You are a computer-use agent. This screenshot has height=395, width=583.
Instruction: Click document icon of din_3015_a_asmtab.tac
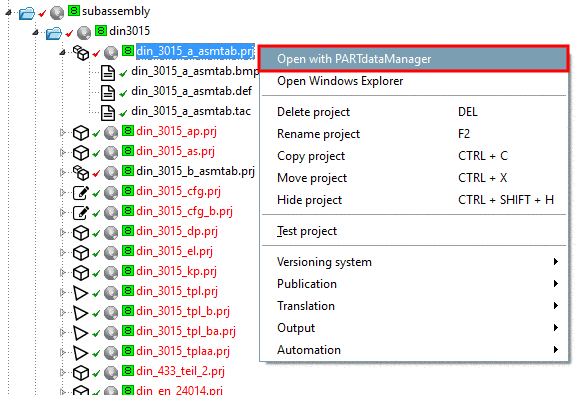pos(108,113)
